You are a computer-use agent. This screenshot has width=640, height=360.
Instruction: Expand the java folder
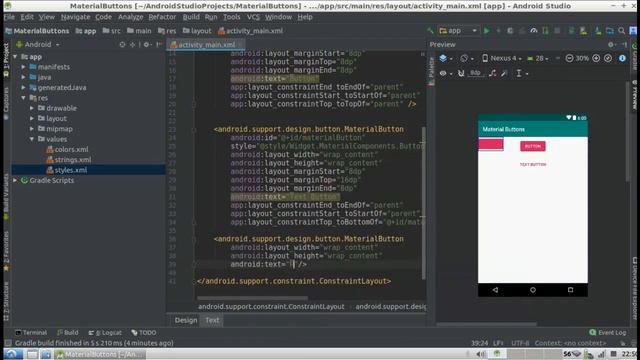tap(23, 77)
